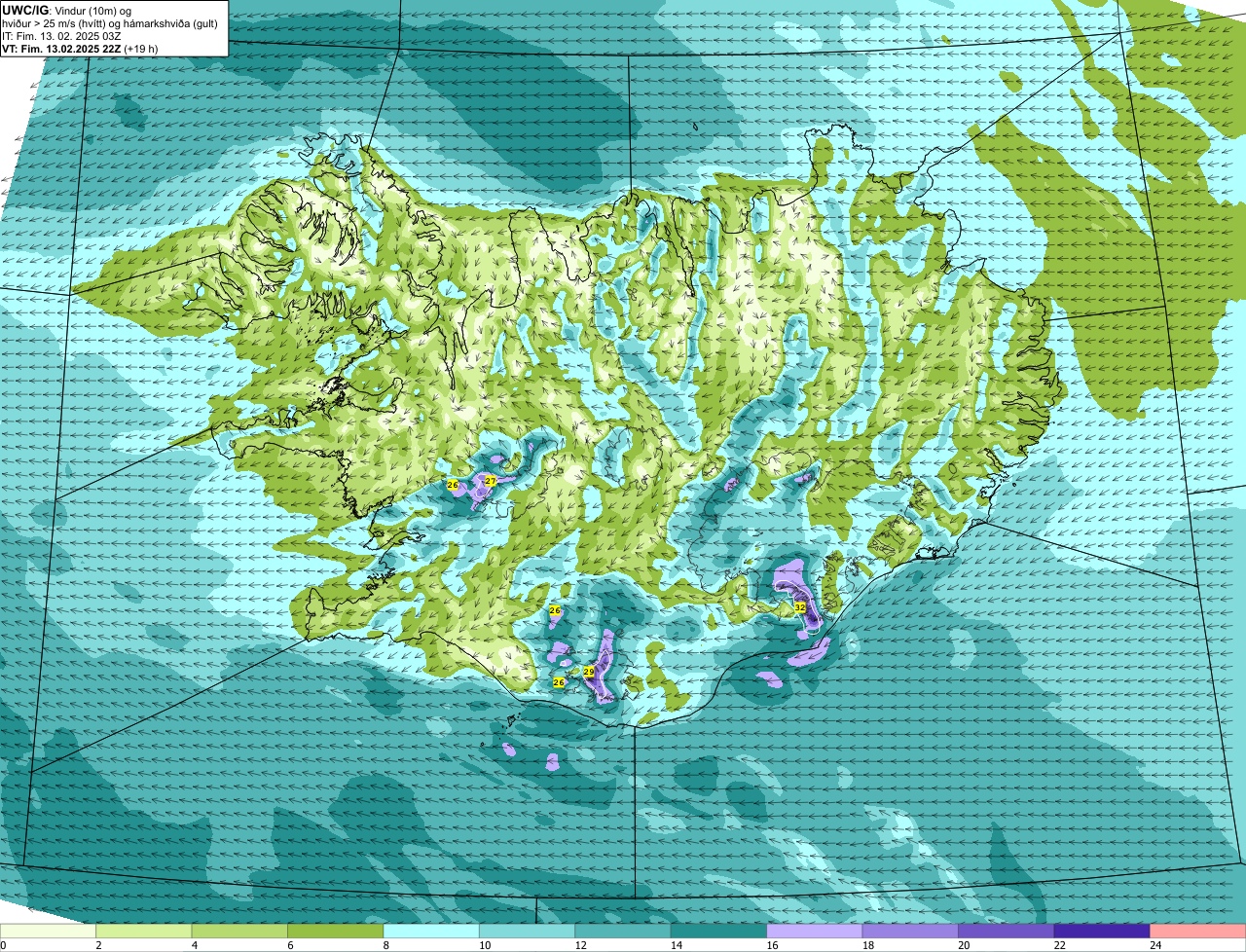Pick the light green 4–6 m/s legend swatch

[x=239, y=931]
